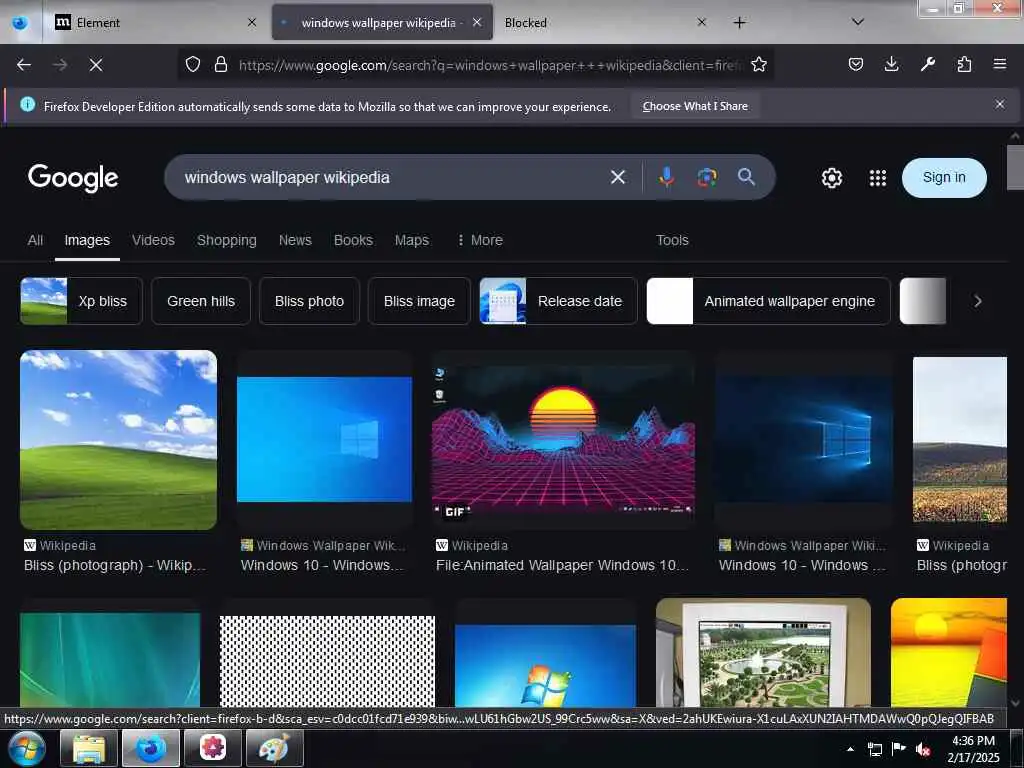Bookmark this page with the star icon
Image resolution: width=1024 pixels, height=768 pixels.
point(759,64)
